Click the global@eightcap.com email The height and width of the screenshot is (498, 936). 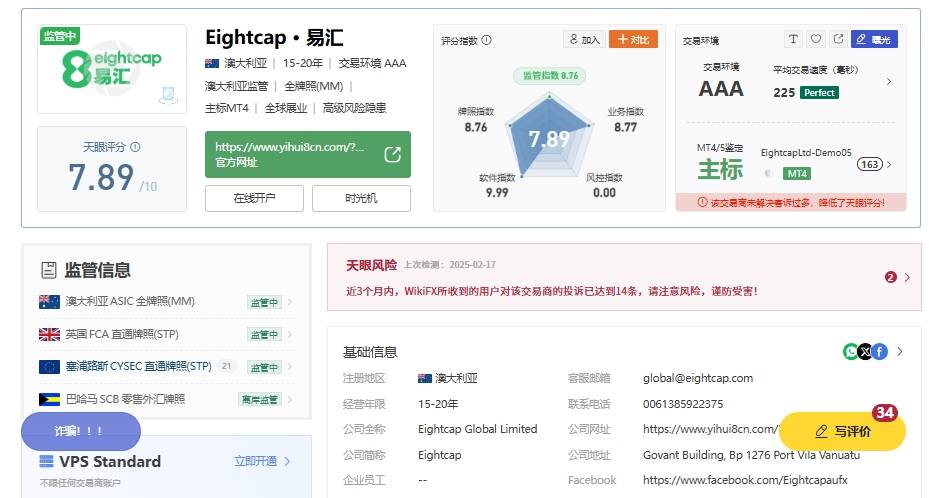[698, 378]
